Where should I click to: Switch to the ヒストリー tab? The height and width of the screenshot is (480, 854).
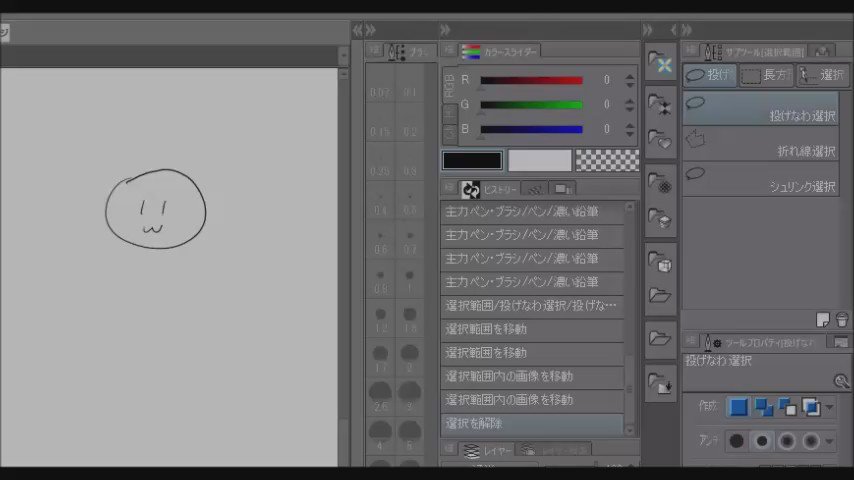point(489,189)
